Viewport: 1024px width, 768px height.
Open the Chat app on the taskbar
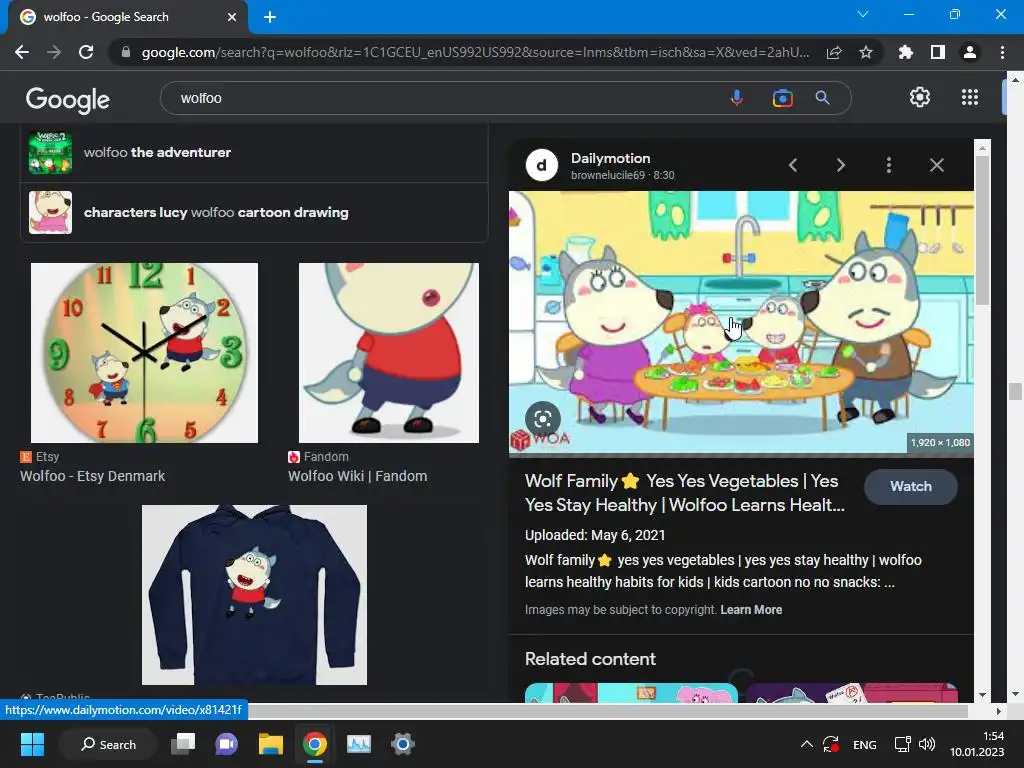click(227, 744)
